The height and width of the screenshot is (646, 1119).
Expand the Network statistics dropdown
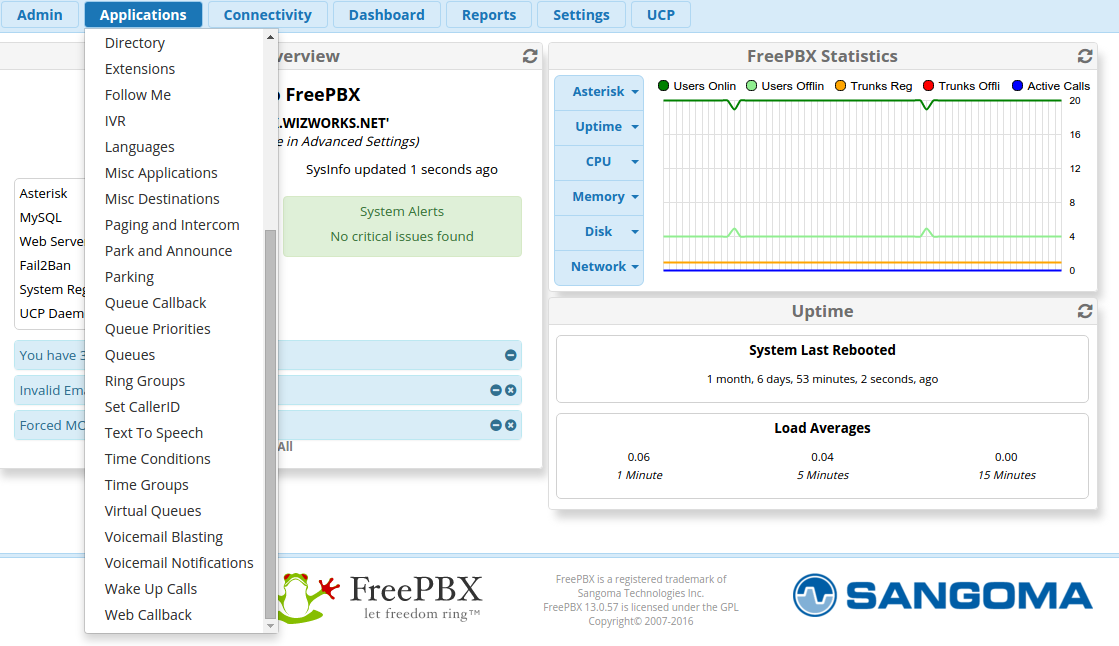[599, 267]
